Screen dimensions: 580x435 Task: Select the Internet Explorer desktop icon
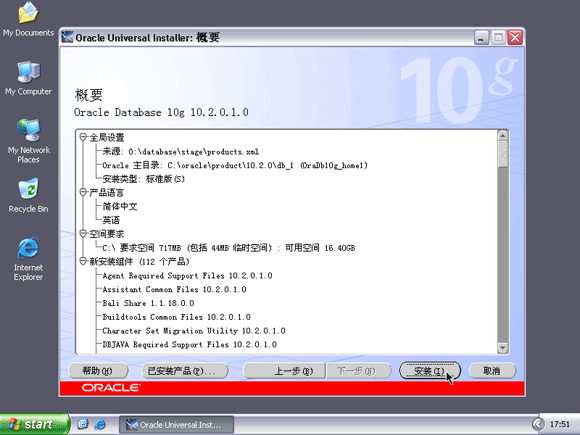[28, 259]
